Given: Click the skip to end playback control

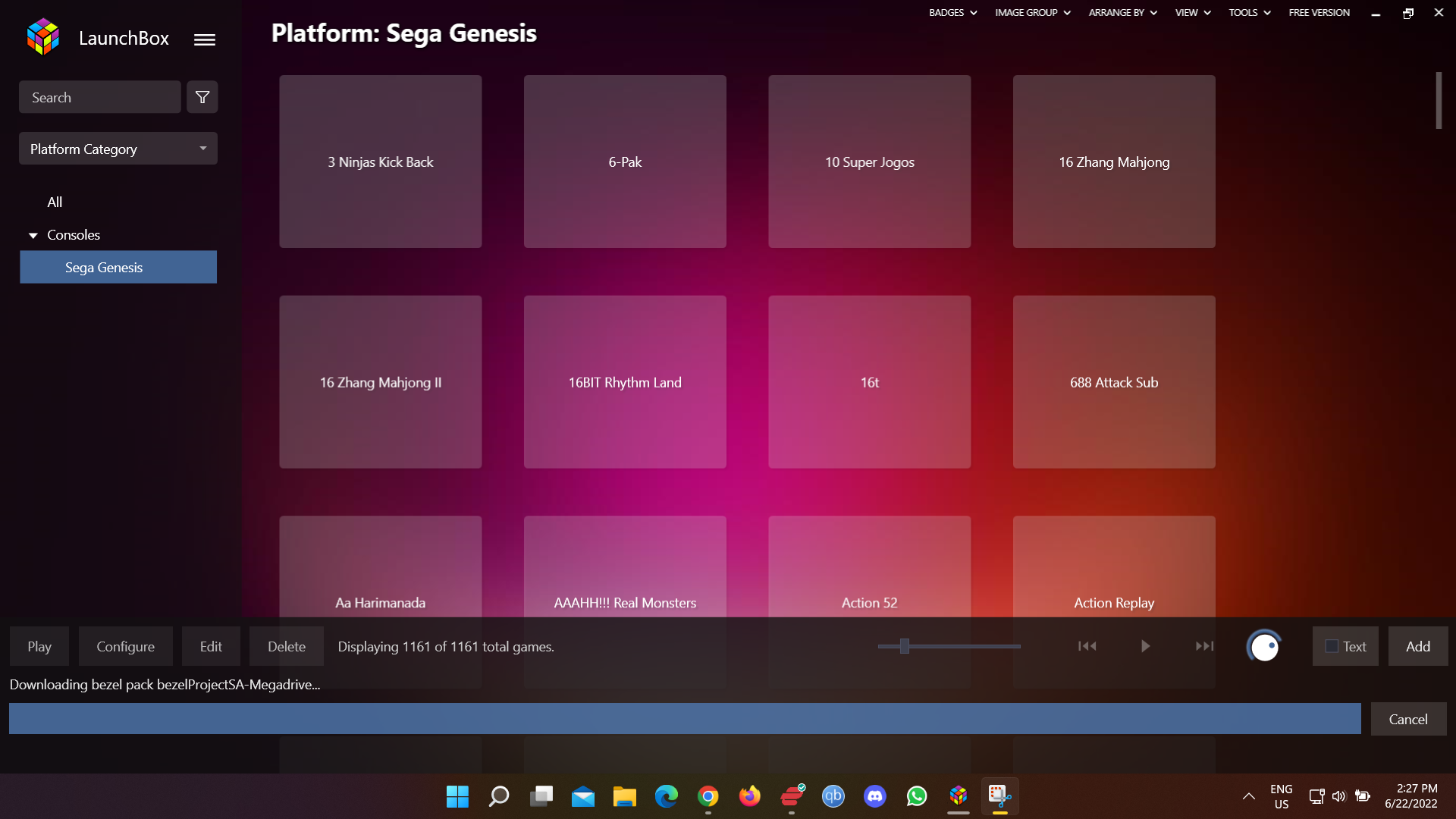Looking at the screenshot, I should tap(1204, 646).
